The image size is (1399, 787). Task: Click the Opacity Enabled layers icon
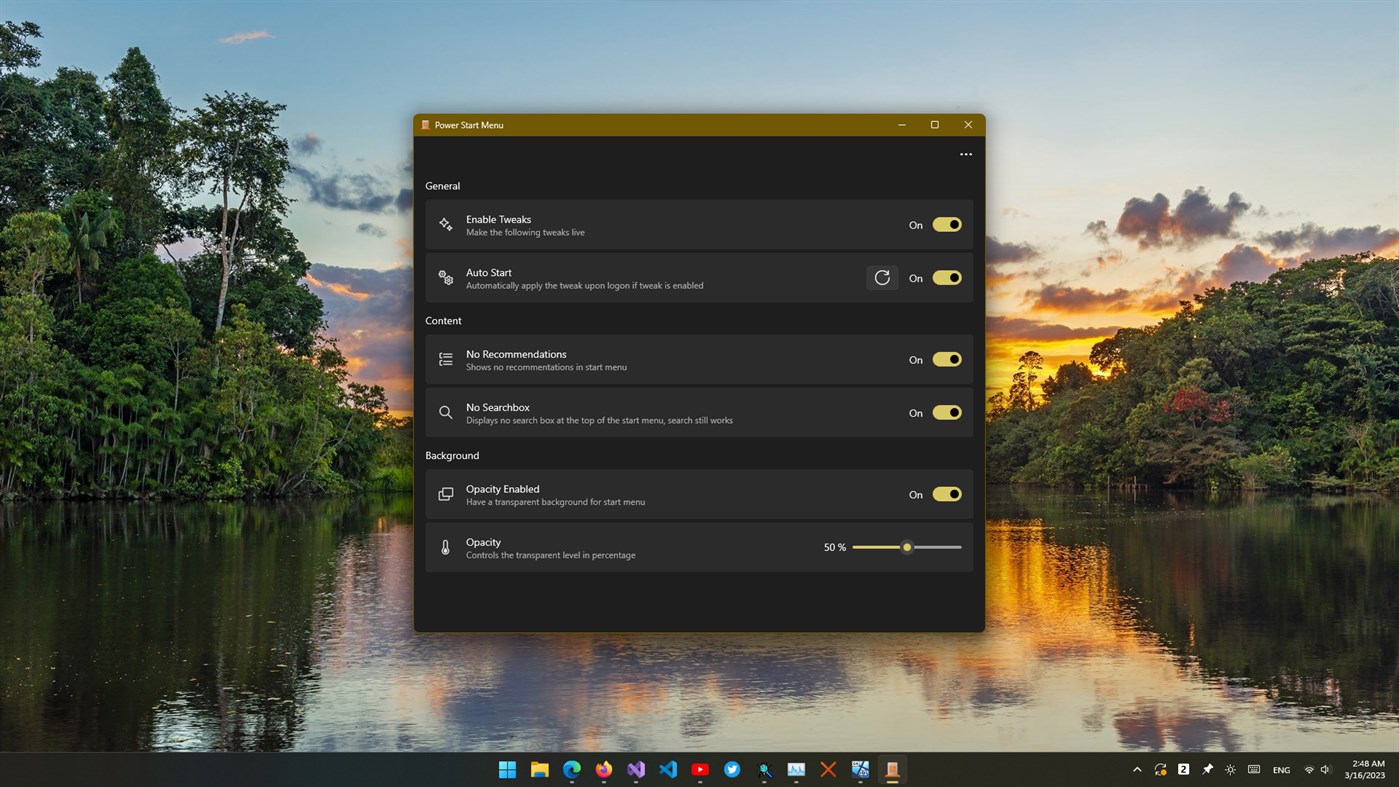click(x=445, y=494)
